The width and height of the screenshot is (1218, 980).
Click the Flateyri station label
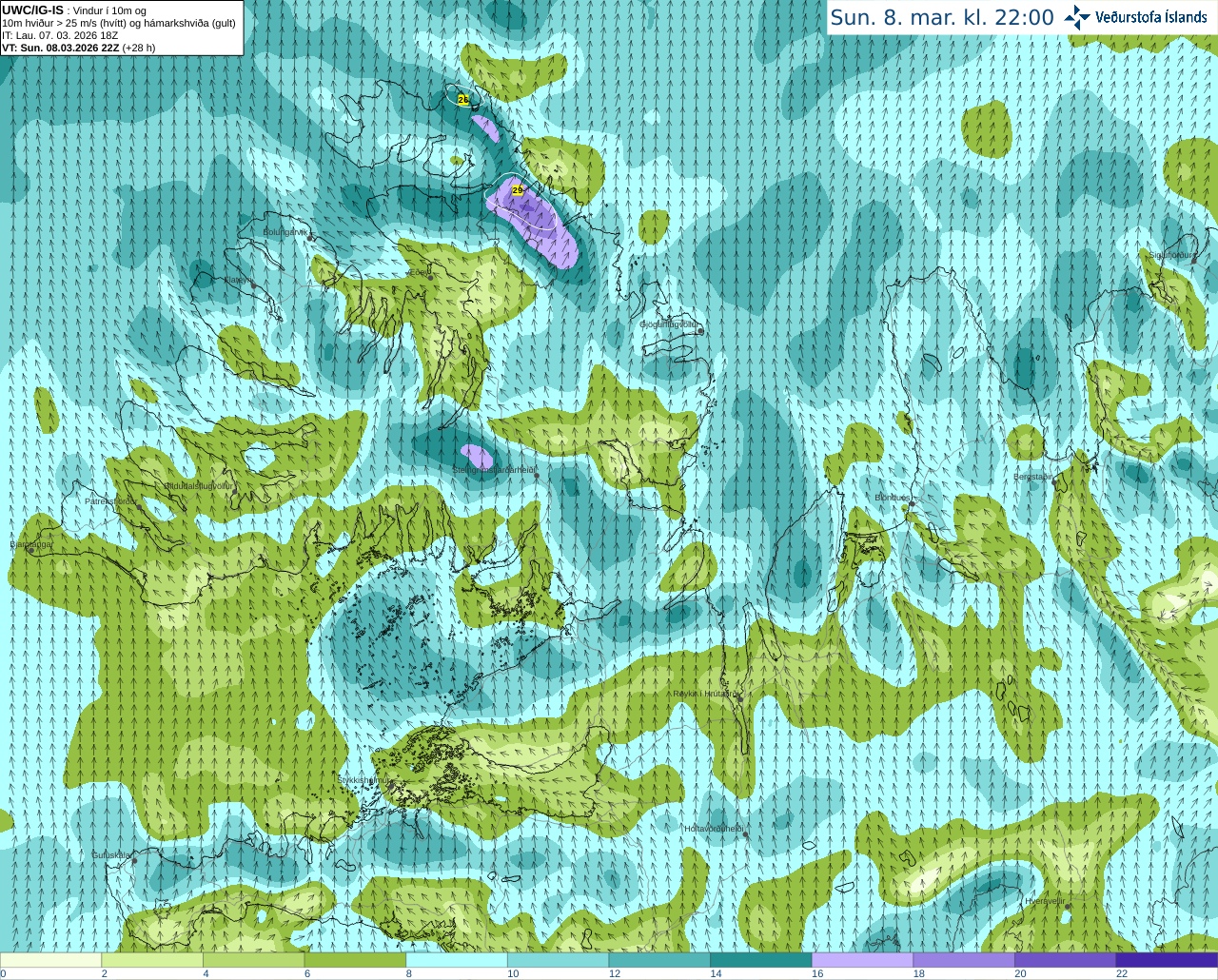(239, 280)
